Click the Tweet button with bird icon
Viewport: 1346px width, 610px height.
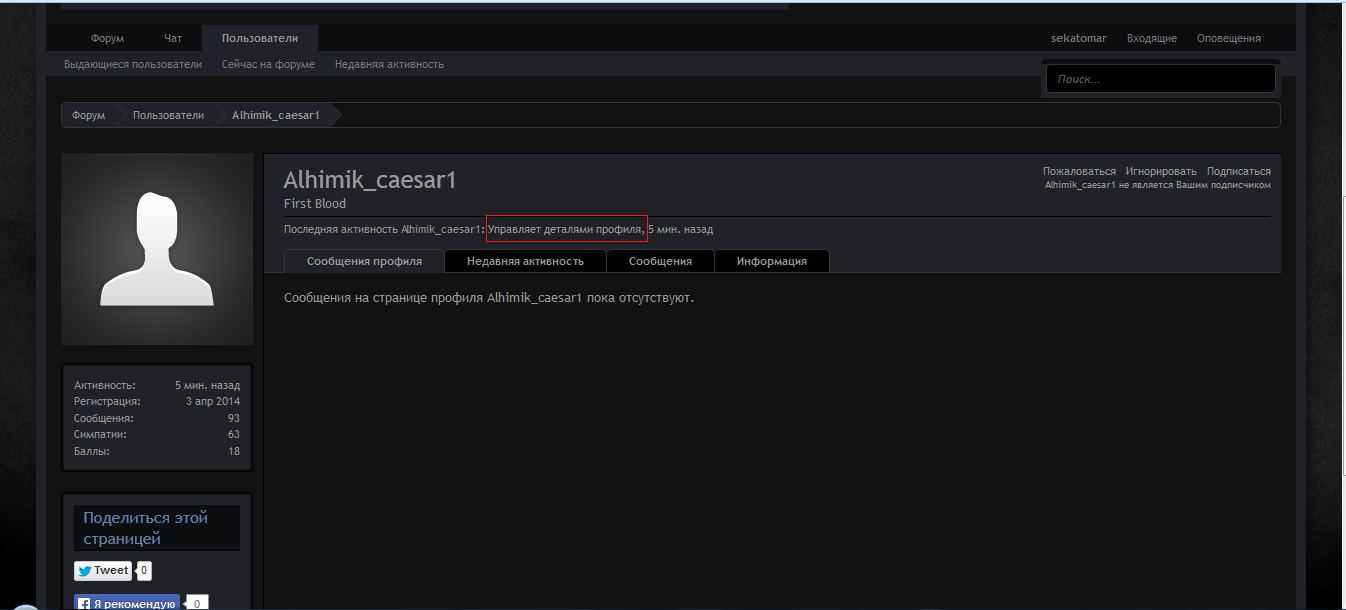tap(103, 571)
